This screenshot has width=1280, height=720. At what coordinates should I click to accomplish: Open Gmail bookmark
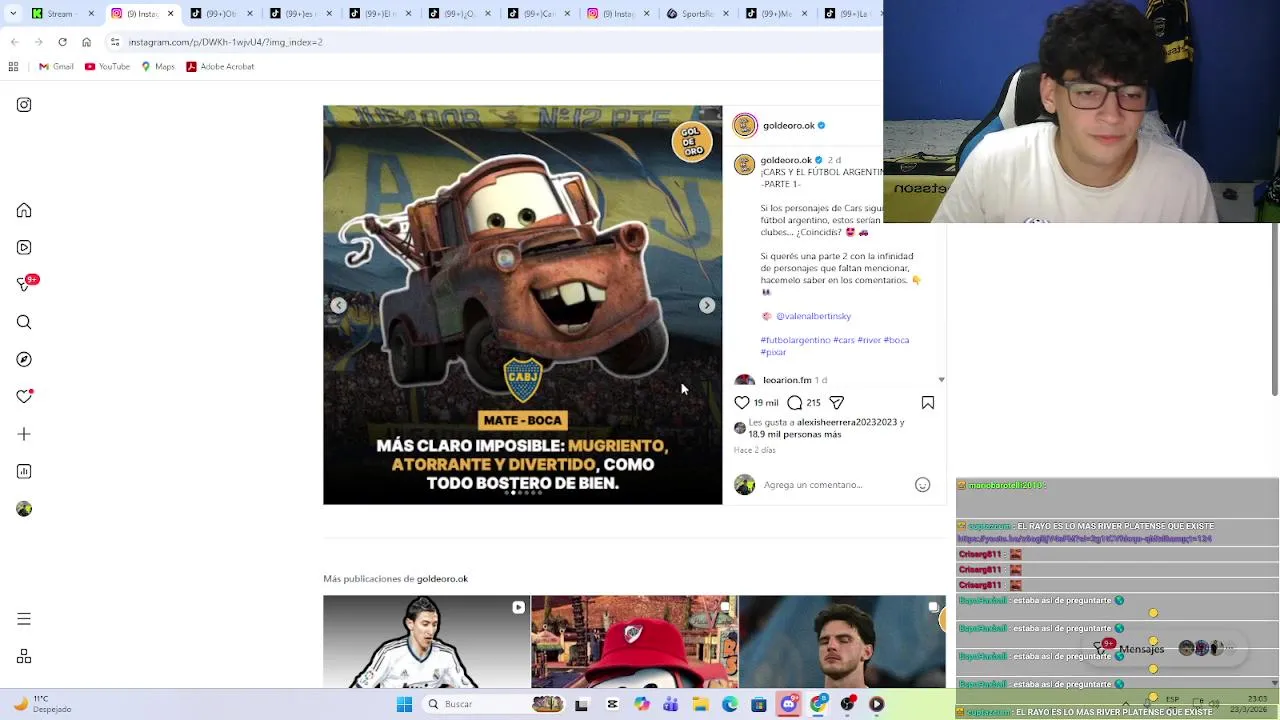click(x=56, y=67)
